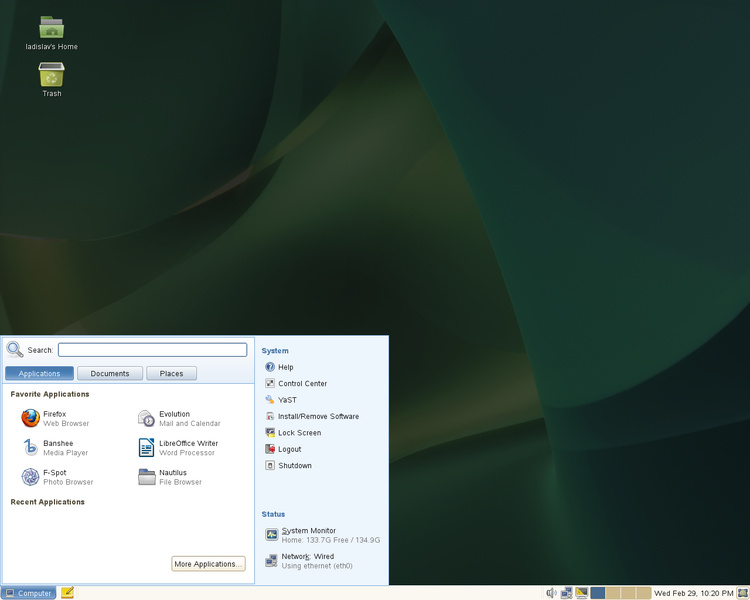The width and height of the screenshot is (750, 600).
Task: Launch Firefox Web Browser
Action: [x=55, y=418]
